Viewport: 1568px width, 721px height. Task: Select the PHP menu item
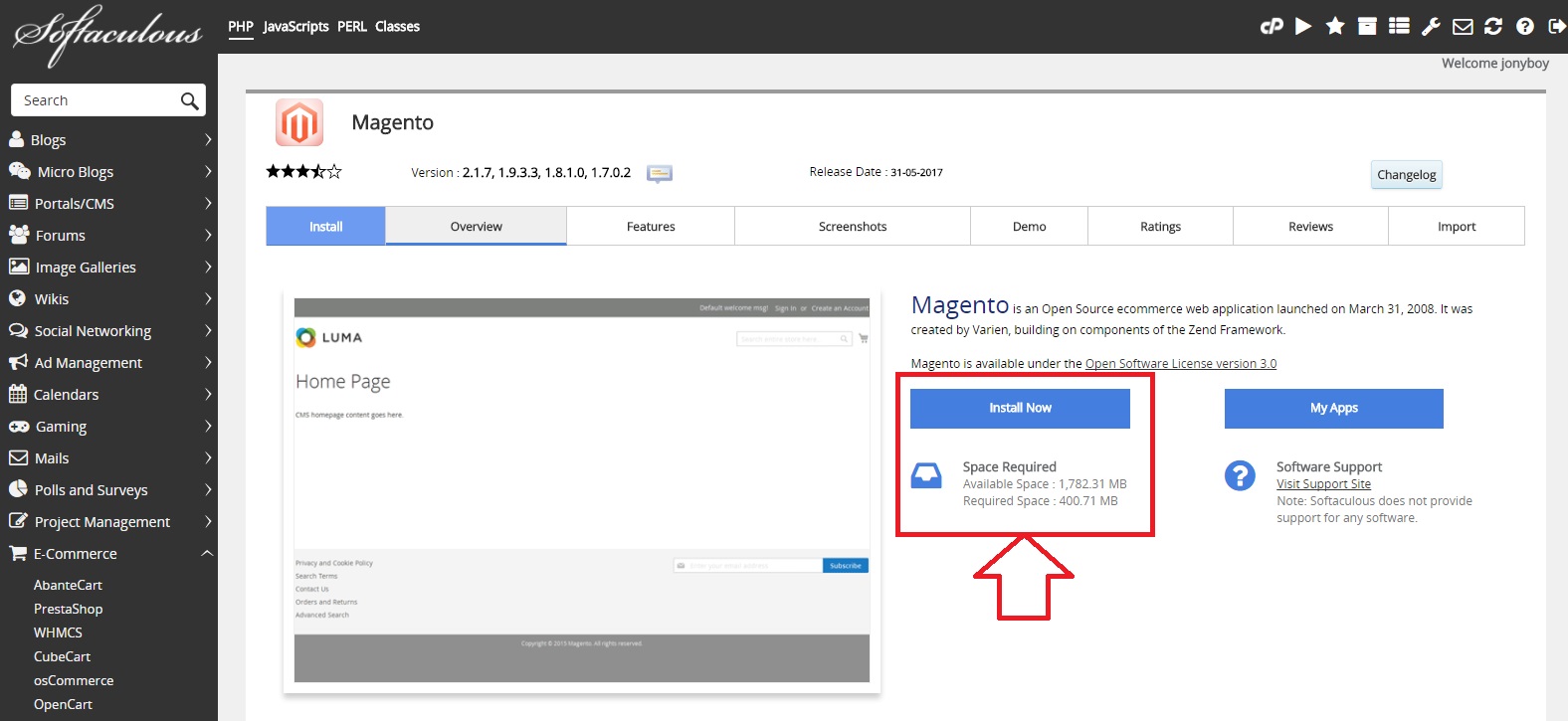tap(241, 27)
